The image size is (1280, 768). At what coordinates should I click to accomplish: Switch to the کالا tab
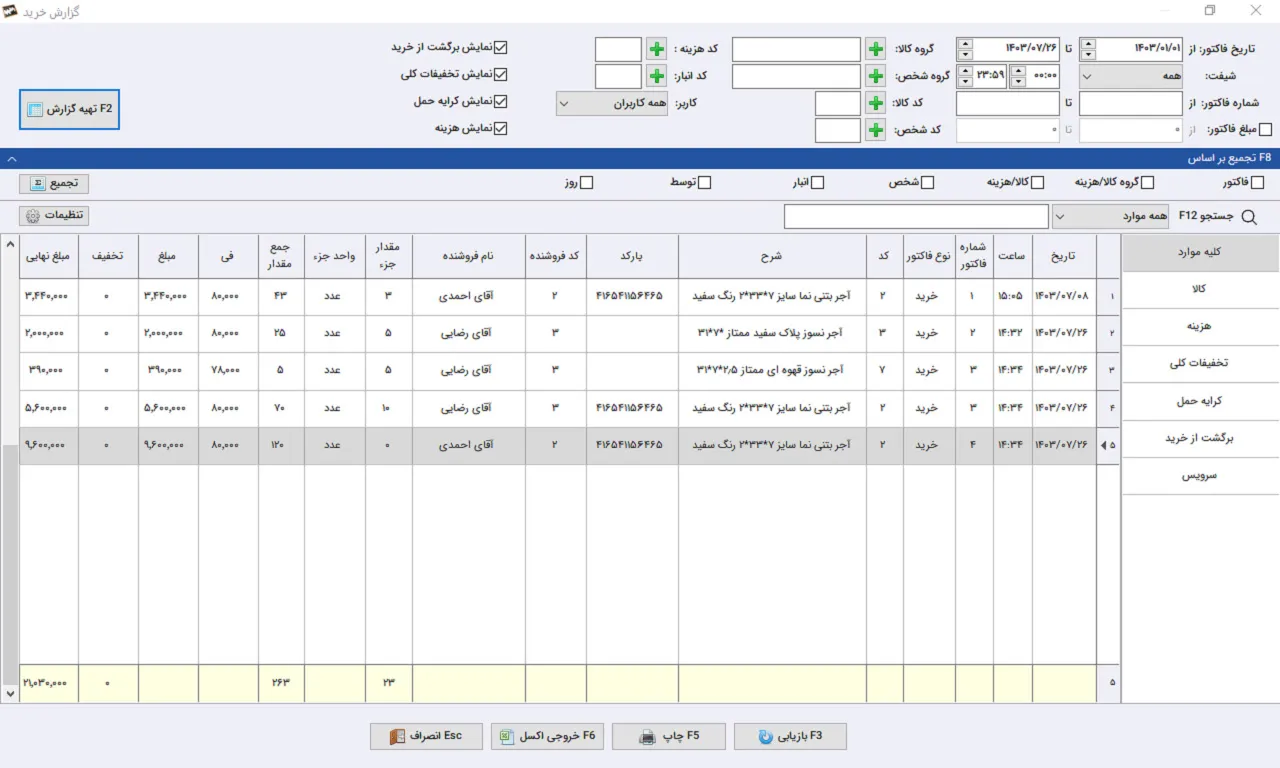pos(1201,289)
